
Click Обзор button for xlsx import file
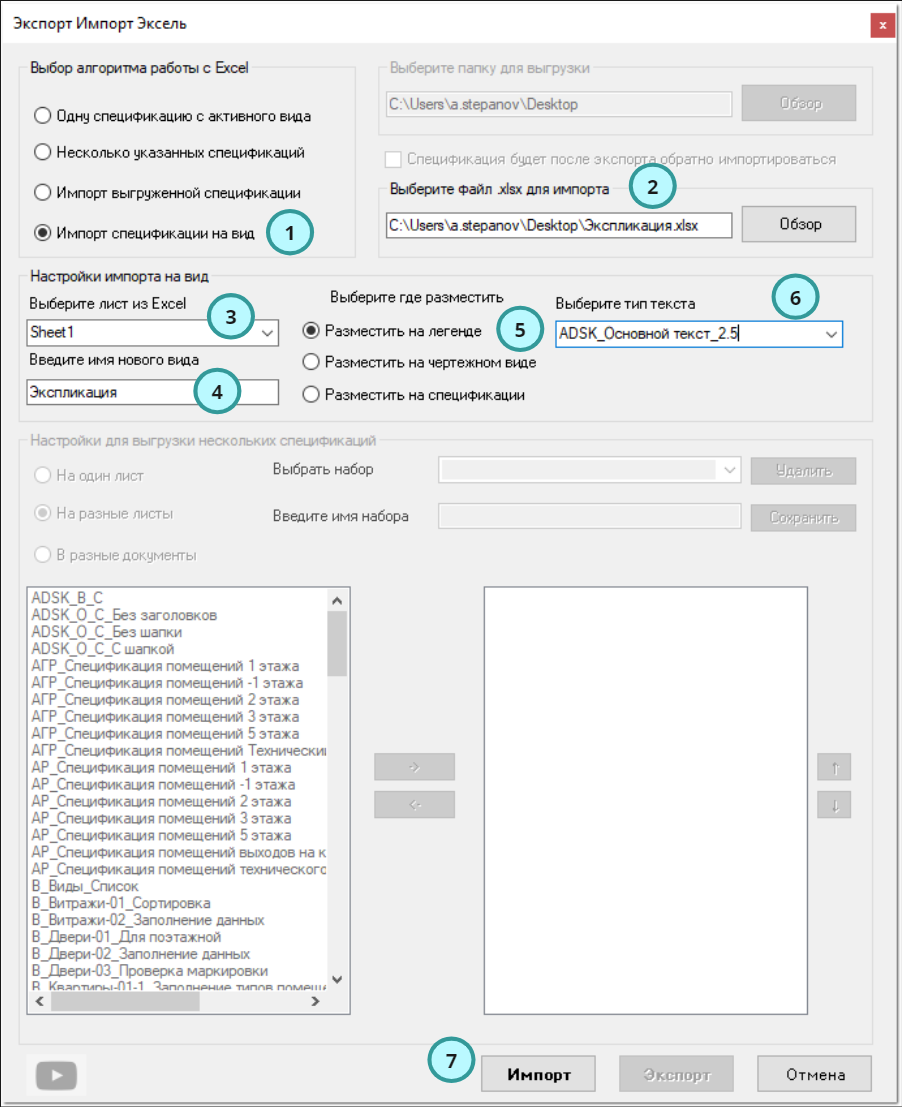click(799, 225)
